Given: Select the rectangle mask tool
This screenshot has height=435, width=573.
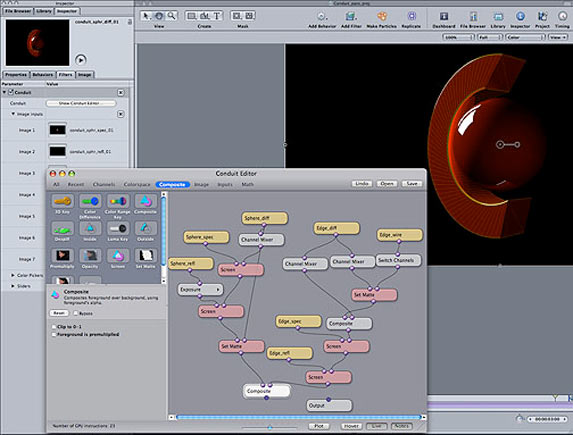Looking at the screenshot, I should (x=237, y=16).
